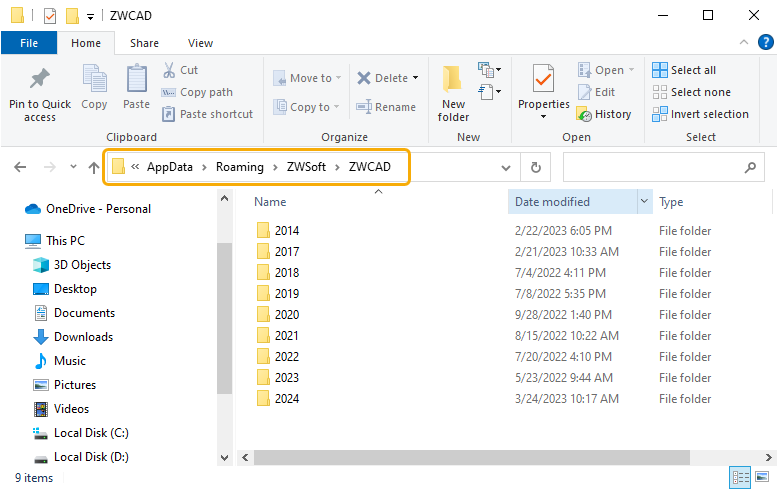The width and height of the screenshot is (778, 490).
Task: Open the Date modified column filter dropdown
Action: (x=644, y=201)
